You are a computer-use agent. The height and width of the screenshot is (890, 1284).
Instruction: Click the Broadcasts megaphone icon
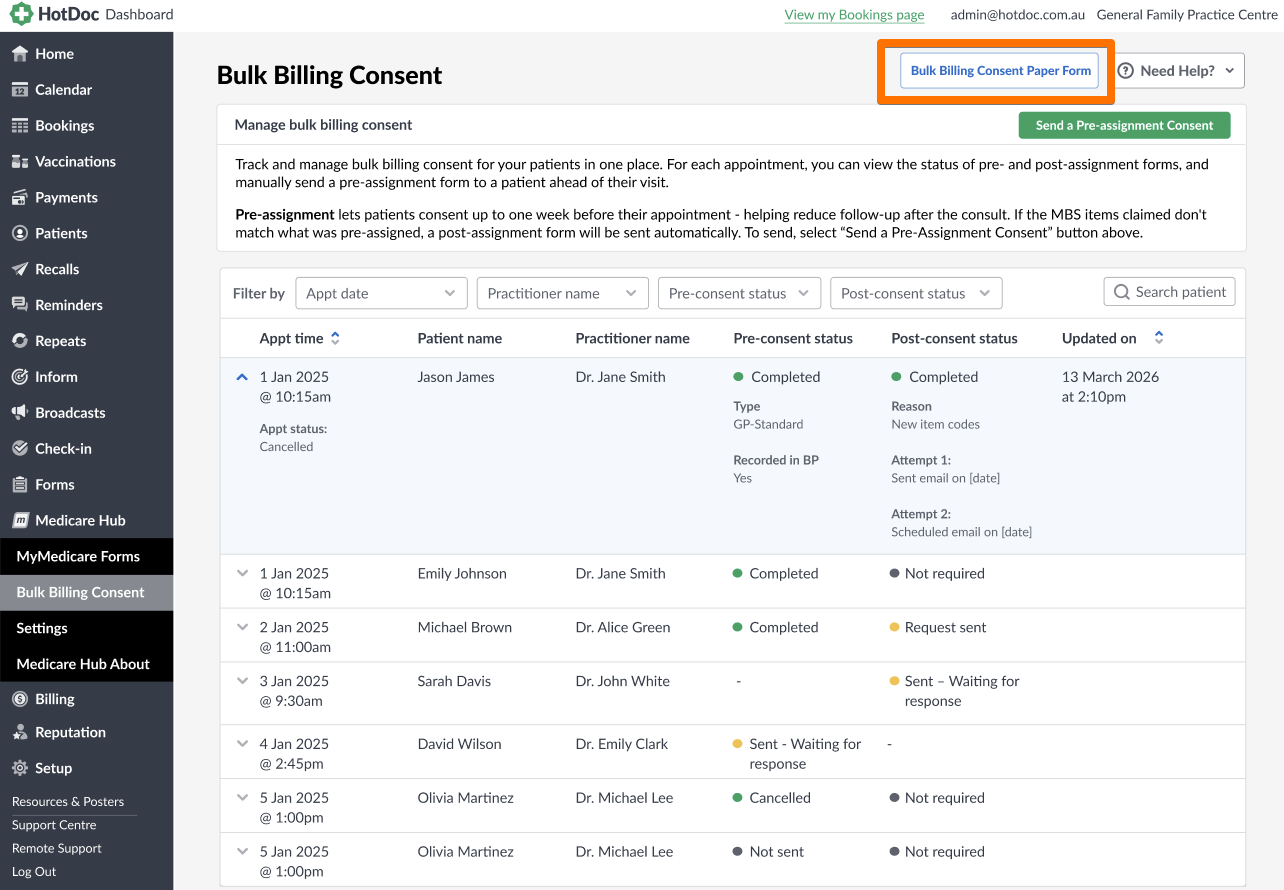point(19,413)
